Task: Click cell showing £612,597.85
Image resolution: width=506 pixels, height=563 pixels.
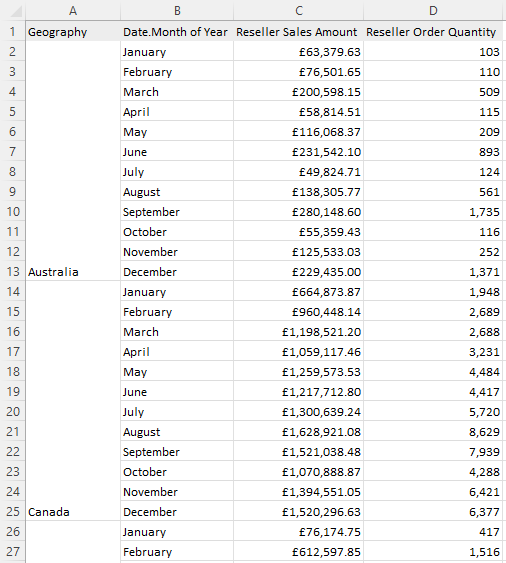Action: tap(298, 552)
